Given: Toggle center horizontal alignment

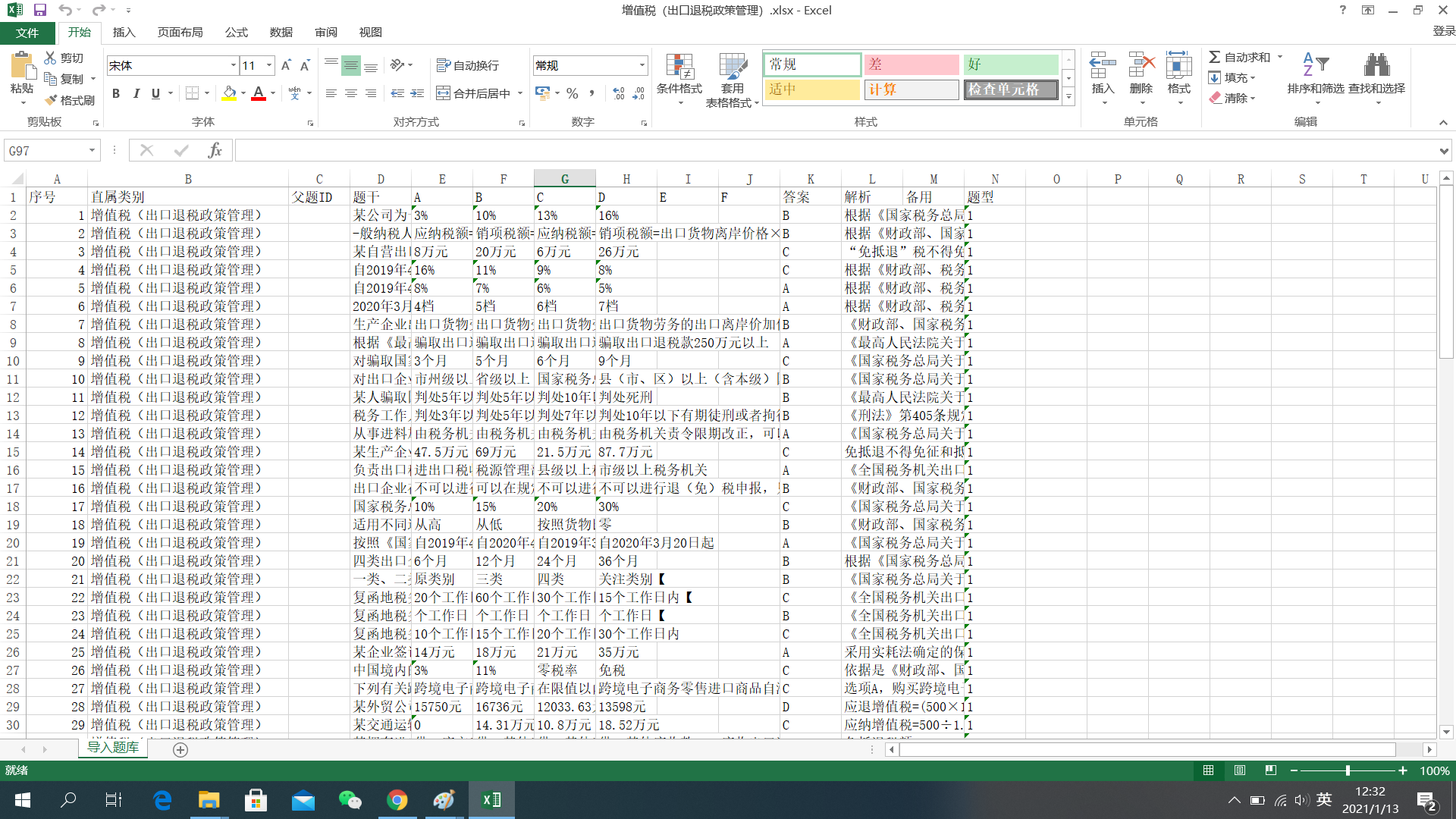Looking at the screenshot, I should tap(351, 93).
